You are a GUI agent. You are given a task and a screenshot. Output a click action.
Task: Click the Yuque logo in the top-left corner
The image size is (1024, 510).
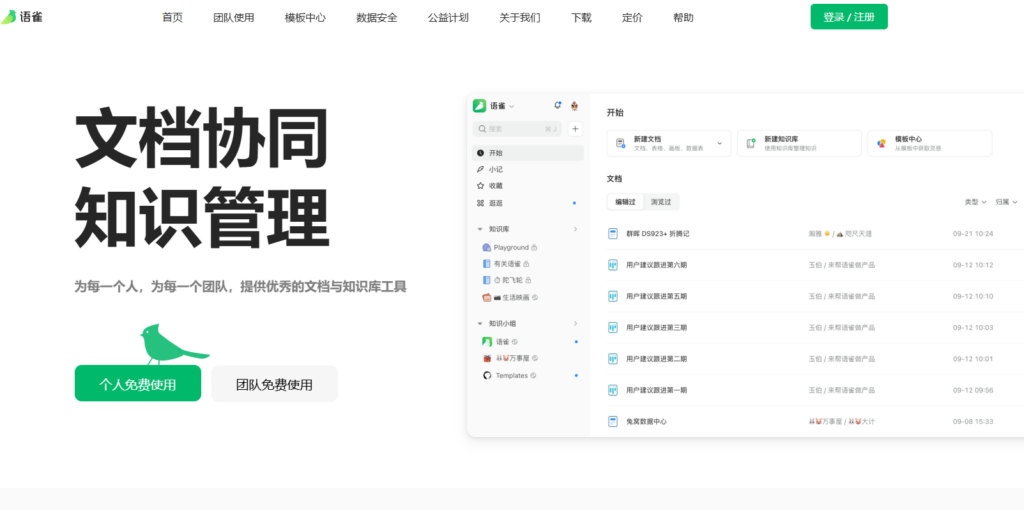click(22, 17)
